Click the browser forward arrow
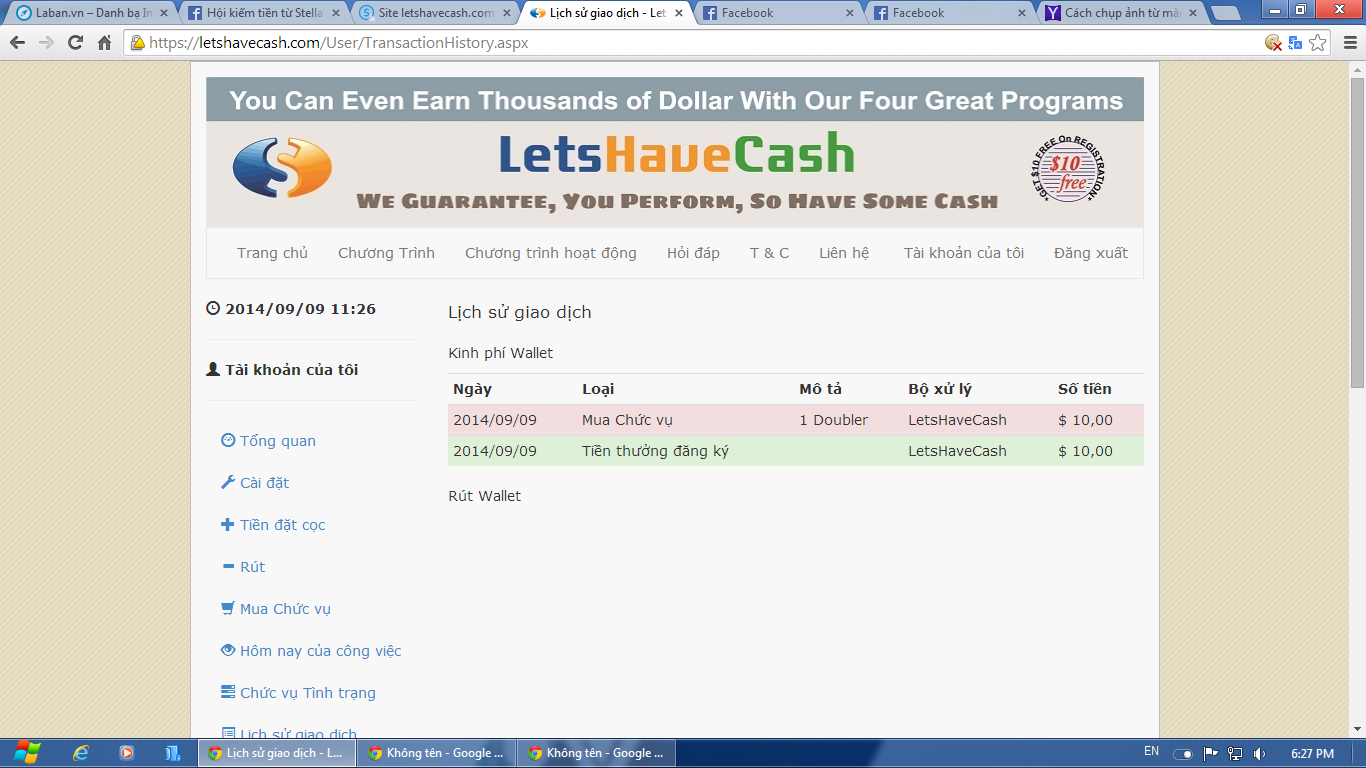Screen dimensions: 1366x768 (x=46, y=43)
